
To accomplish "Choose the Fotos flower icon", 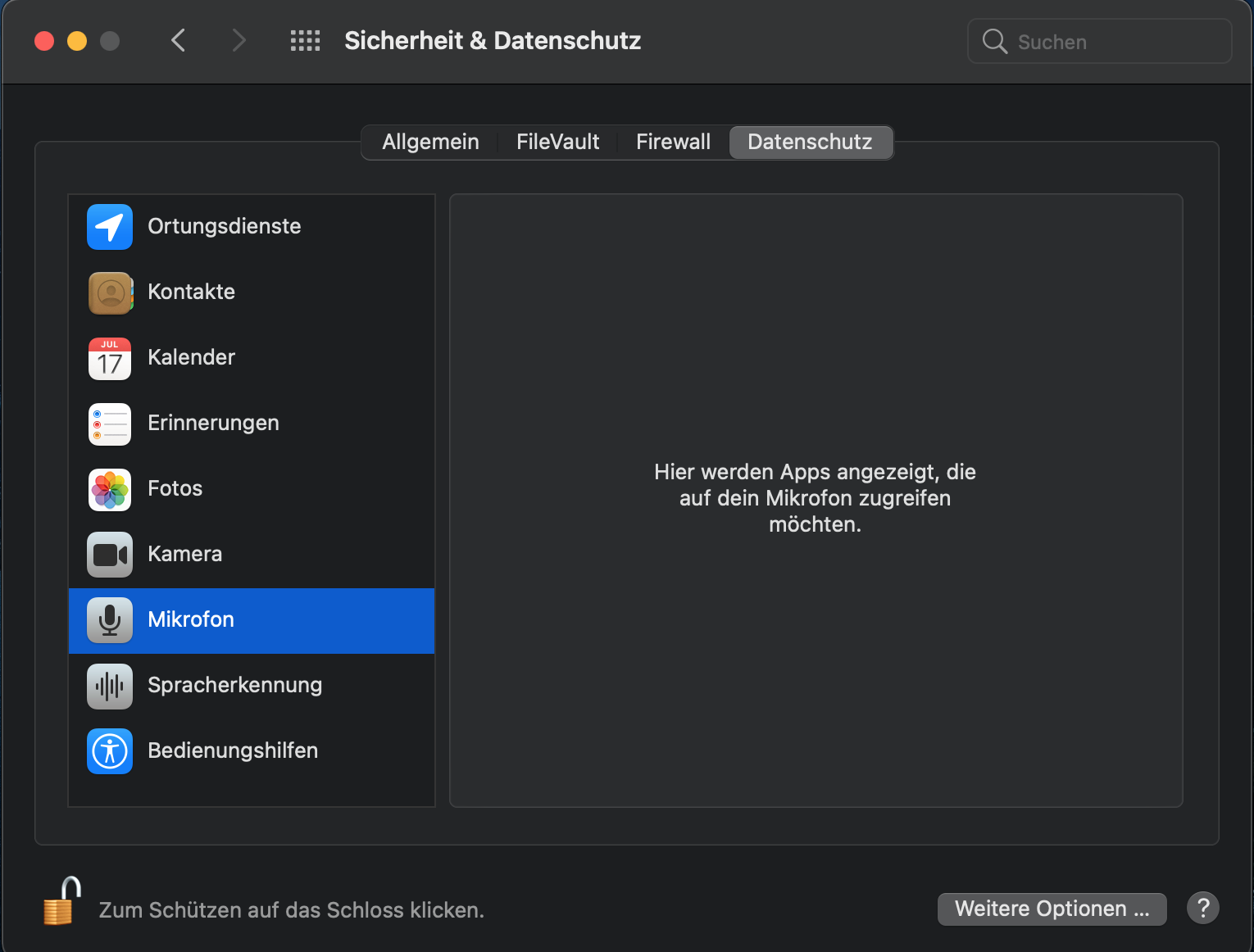I will [110, 489].
